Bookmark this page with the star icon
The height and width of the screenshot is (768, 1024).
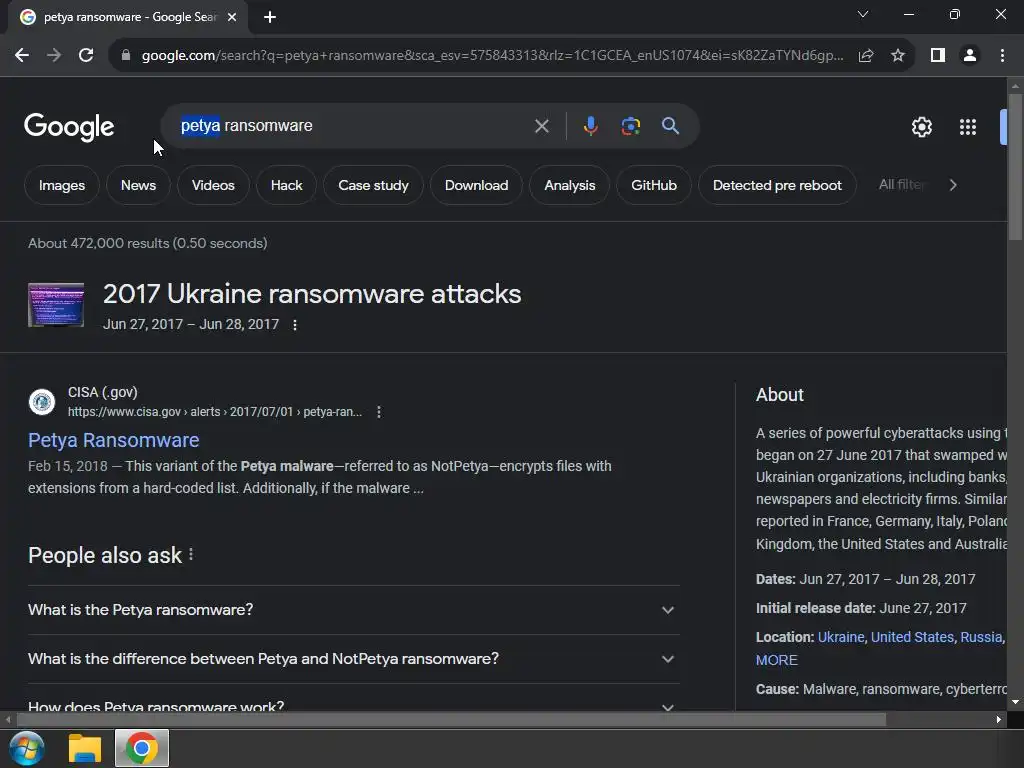click(x=898, y=56)
